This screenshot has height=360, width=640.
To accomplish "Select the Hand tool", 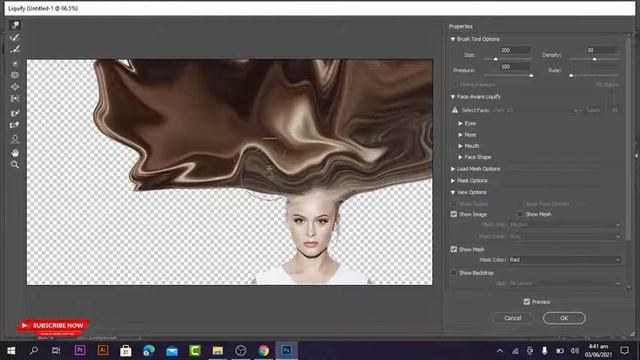I will click(x=15, y=153).
